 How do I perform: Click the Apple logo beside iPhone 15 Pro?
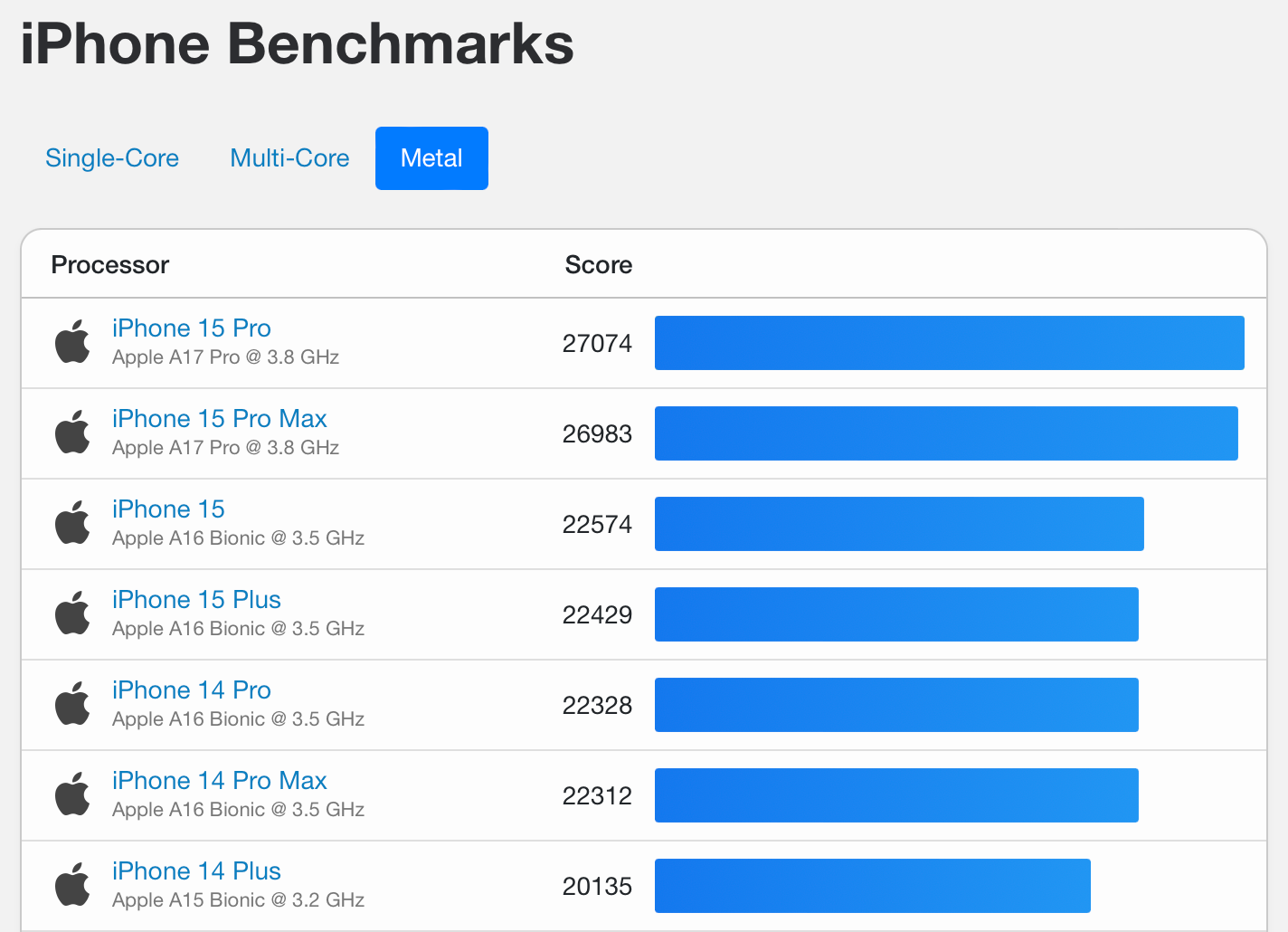click(x=72, y=342)
